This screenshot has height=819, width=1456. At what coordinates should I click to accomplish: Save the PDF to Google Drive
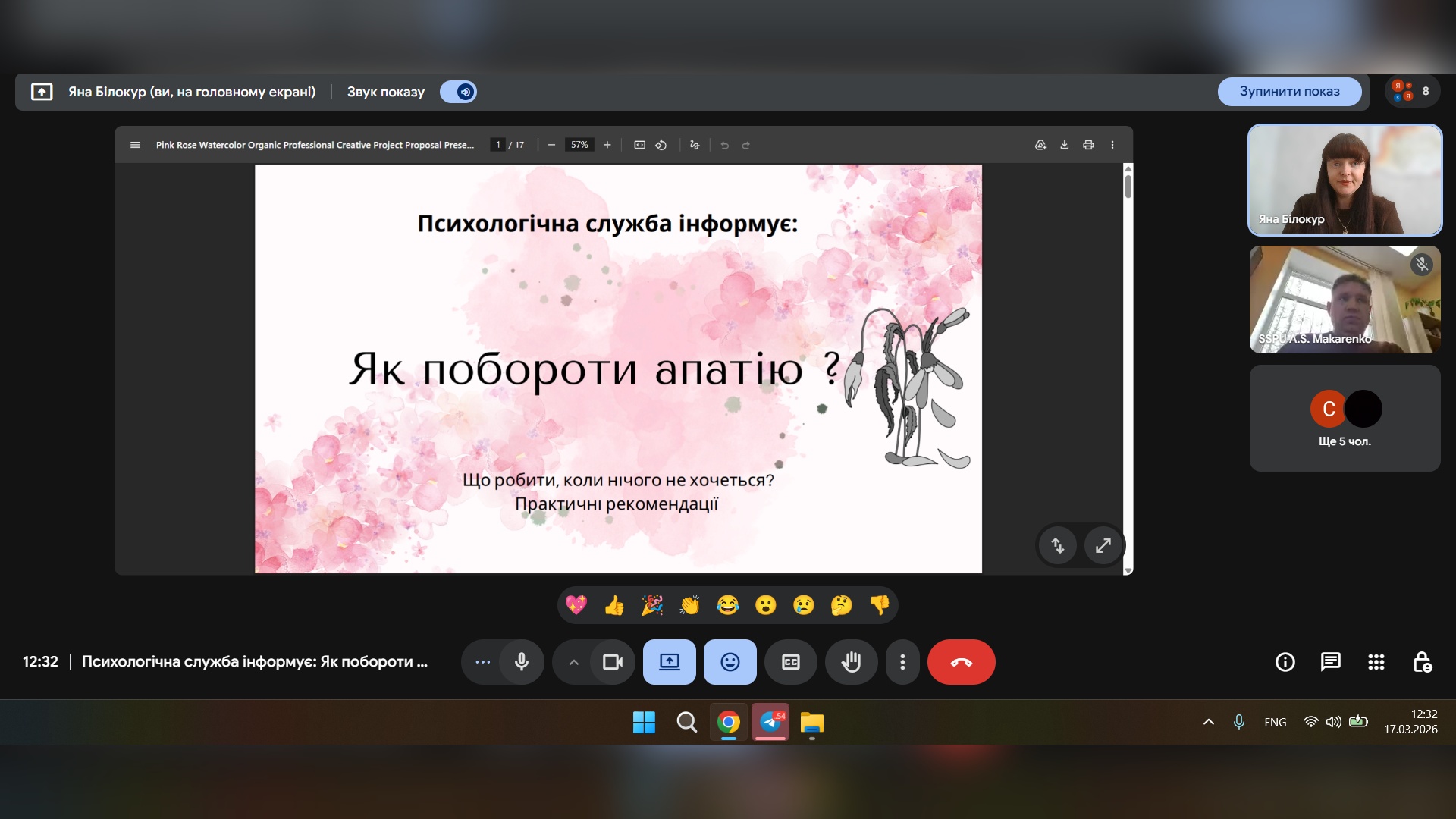pos(1040,145)
